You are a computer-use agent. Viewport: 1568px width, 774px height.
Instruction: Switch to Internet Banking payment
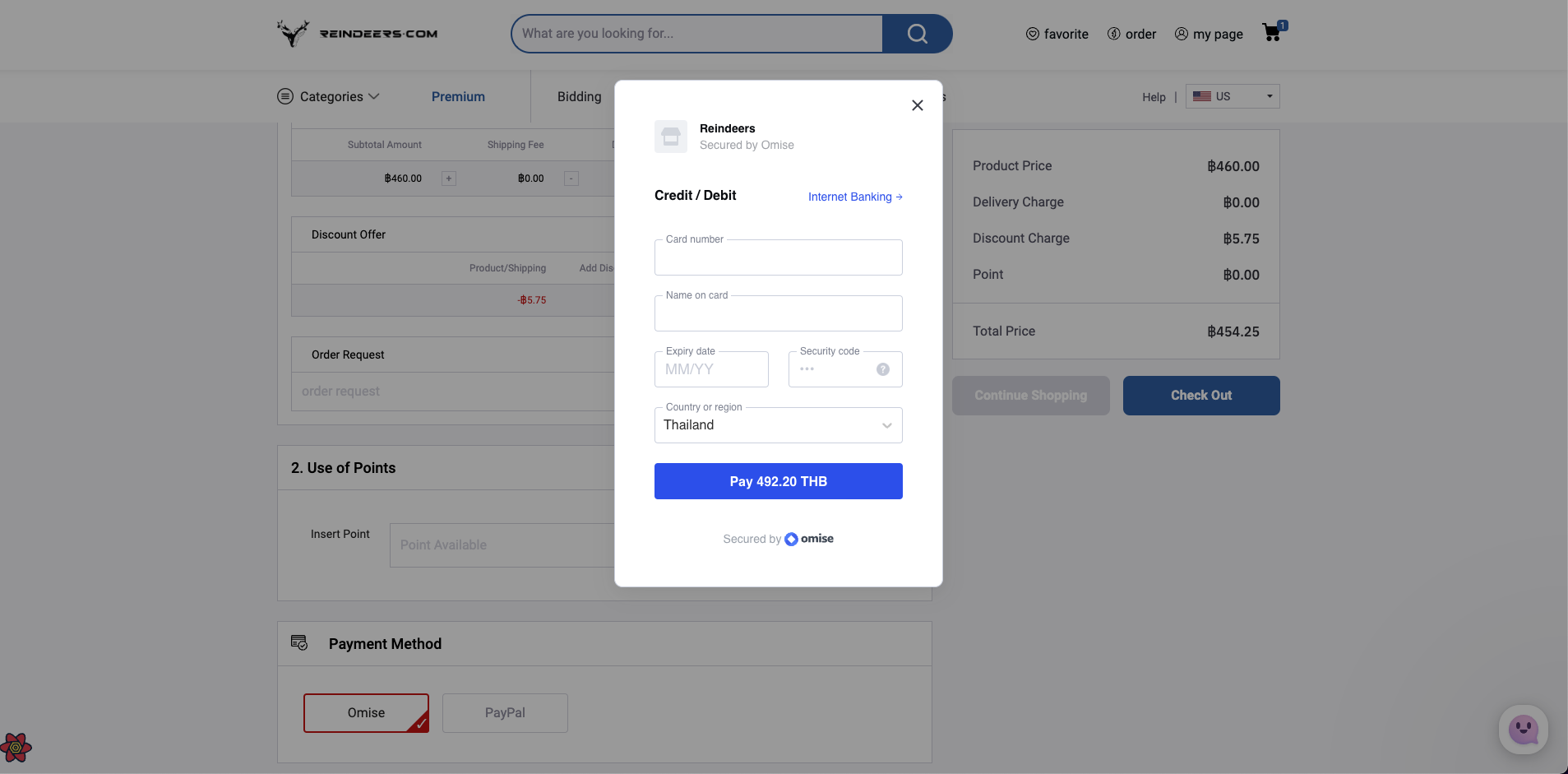click(855, 197)
